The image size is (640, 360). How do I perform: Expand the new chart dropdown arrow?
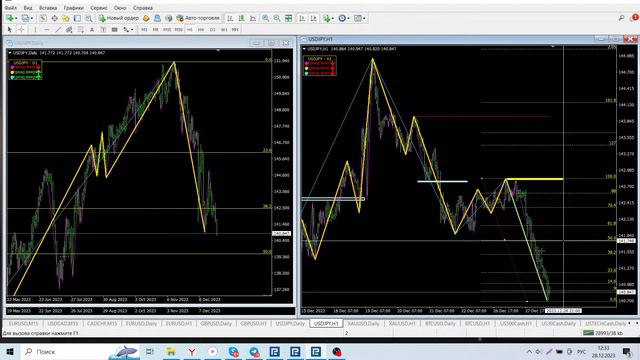[16, 18]
